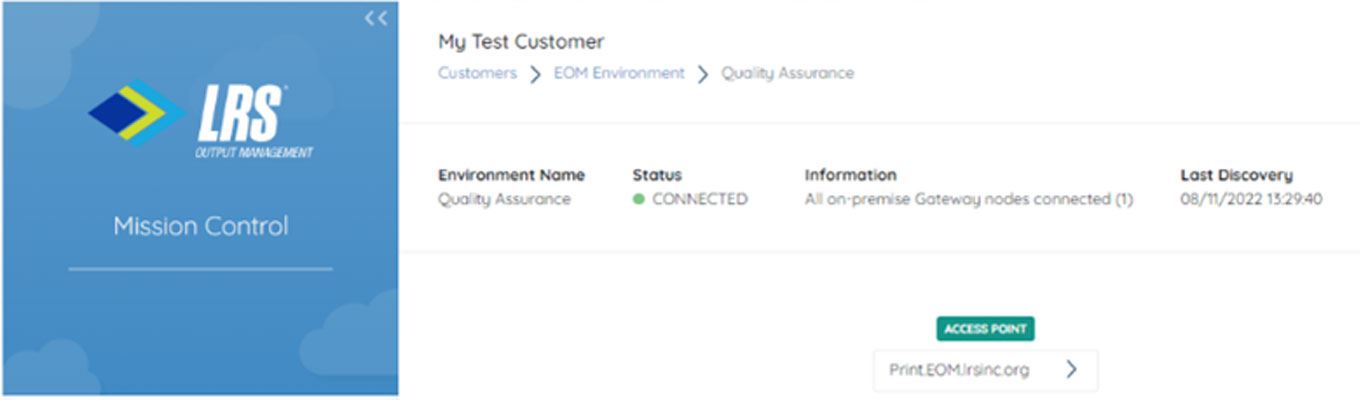Click the green CONNECTED status dot
Viewport: 1360px width, 400px height.
(639, 199)
